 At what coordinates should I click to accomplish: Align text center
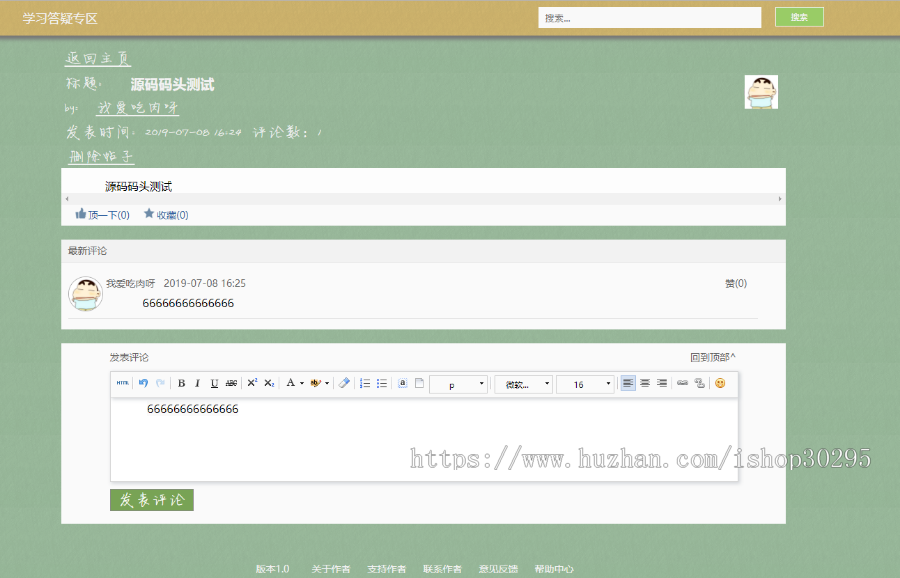645,383
